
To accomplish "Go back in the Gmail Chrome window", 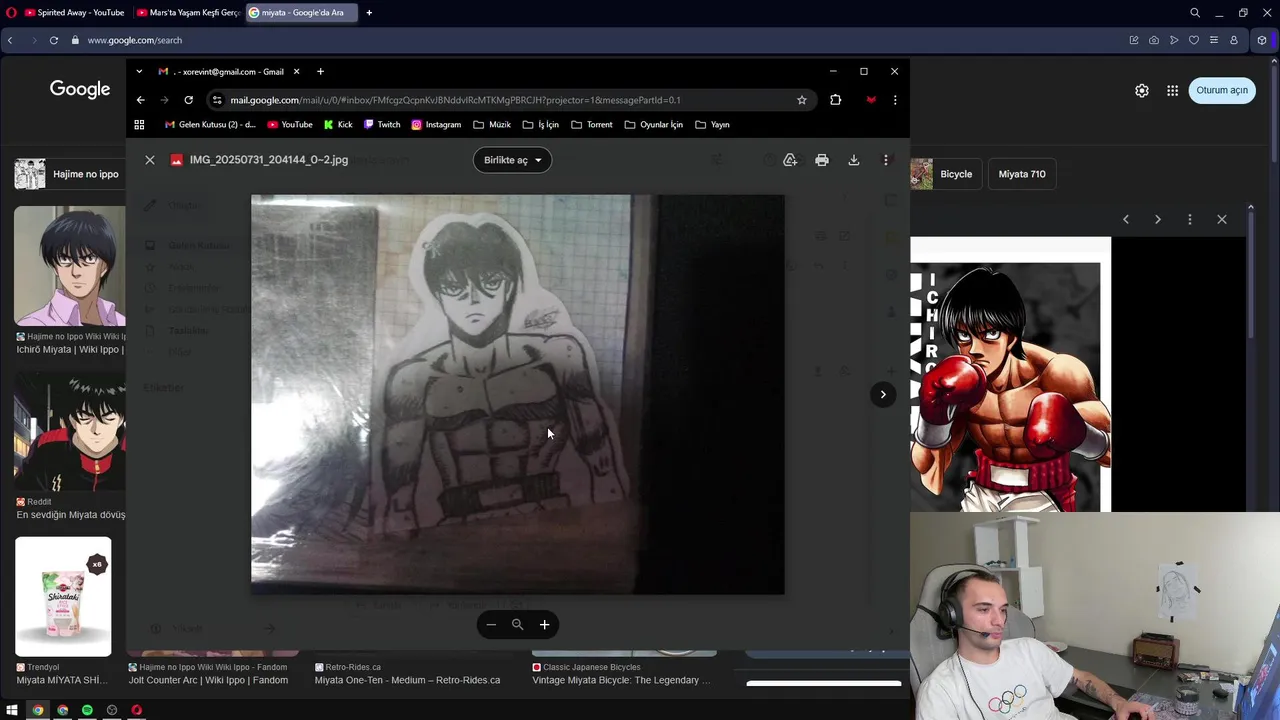I will tap(140, 100).
